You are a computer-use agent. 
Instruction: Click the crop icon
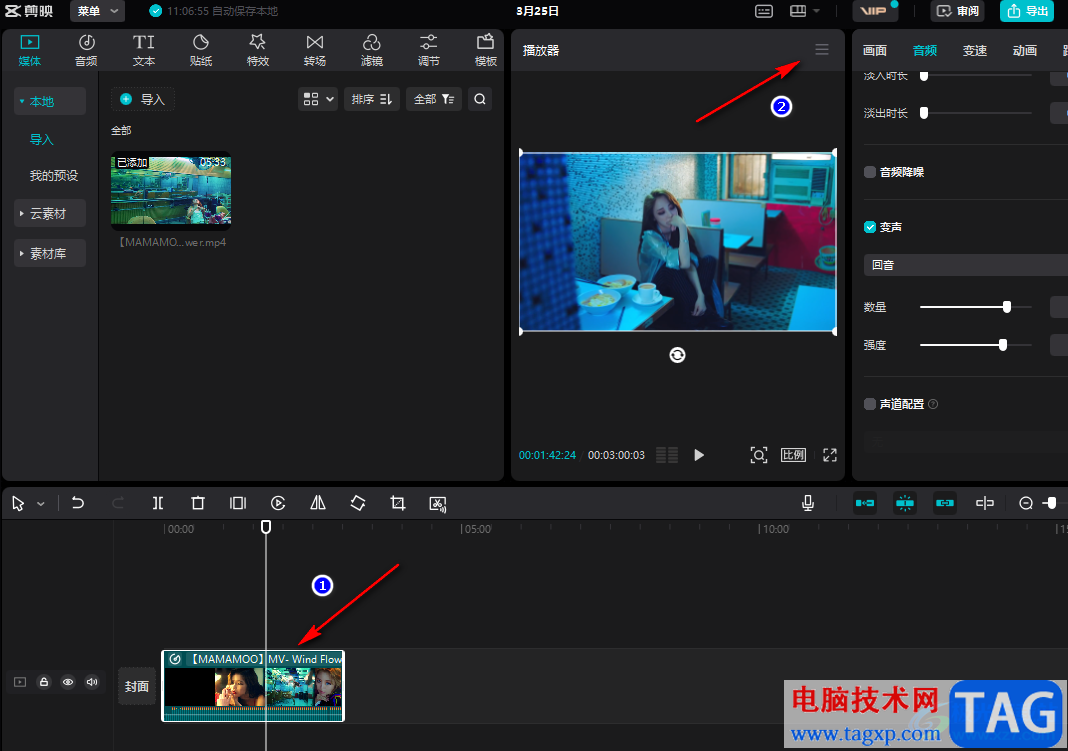398,503
